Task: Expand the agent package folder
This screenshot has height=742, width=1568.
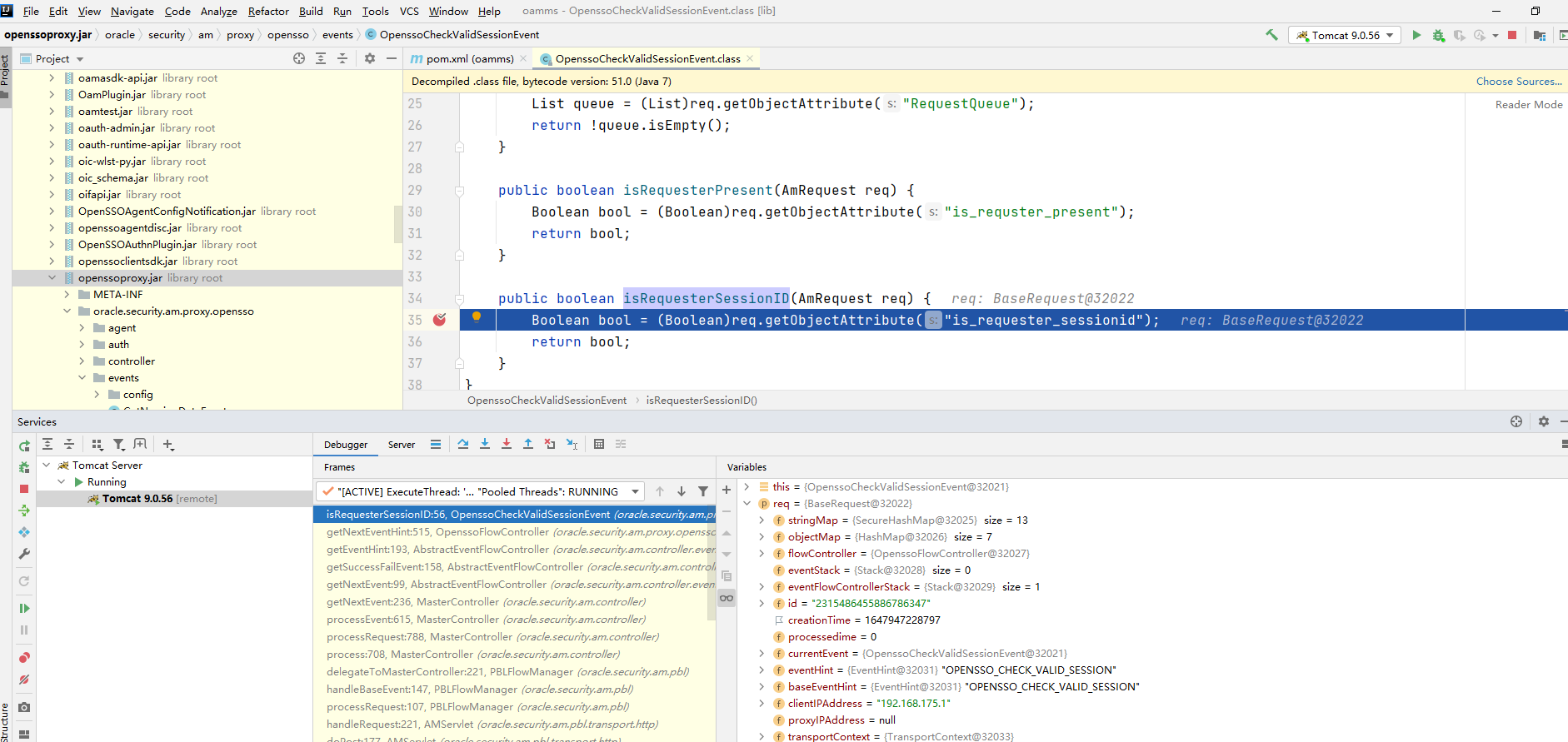Action: click(x=82, y=328)
